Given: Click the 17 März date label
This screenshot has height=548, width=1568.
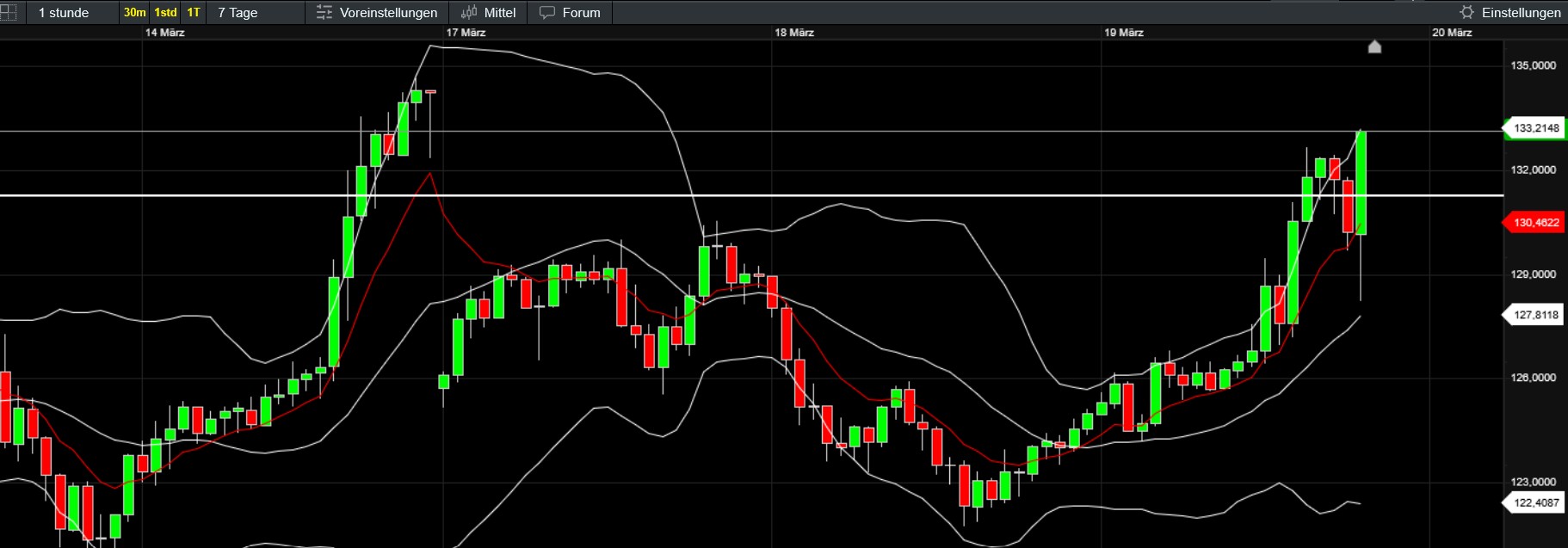Looking at the screenshot, I should 466,33.
